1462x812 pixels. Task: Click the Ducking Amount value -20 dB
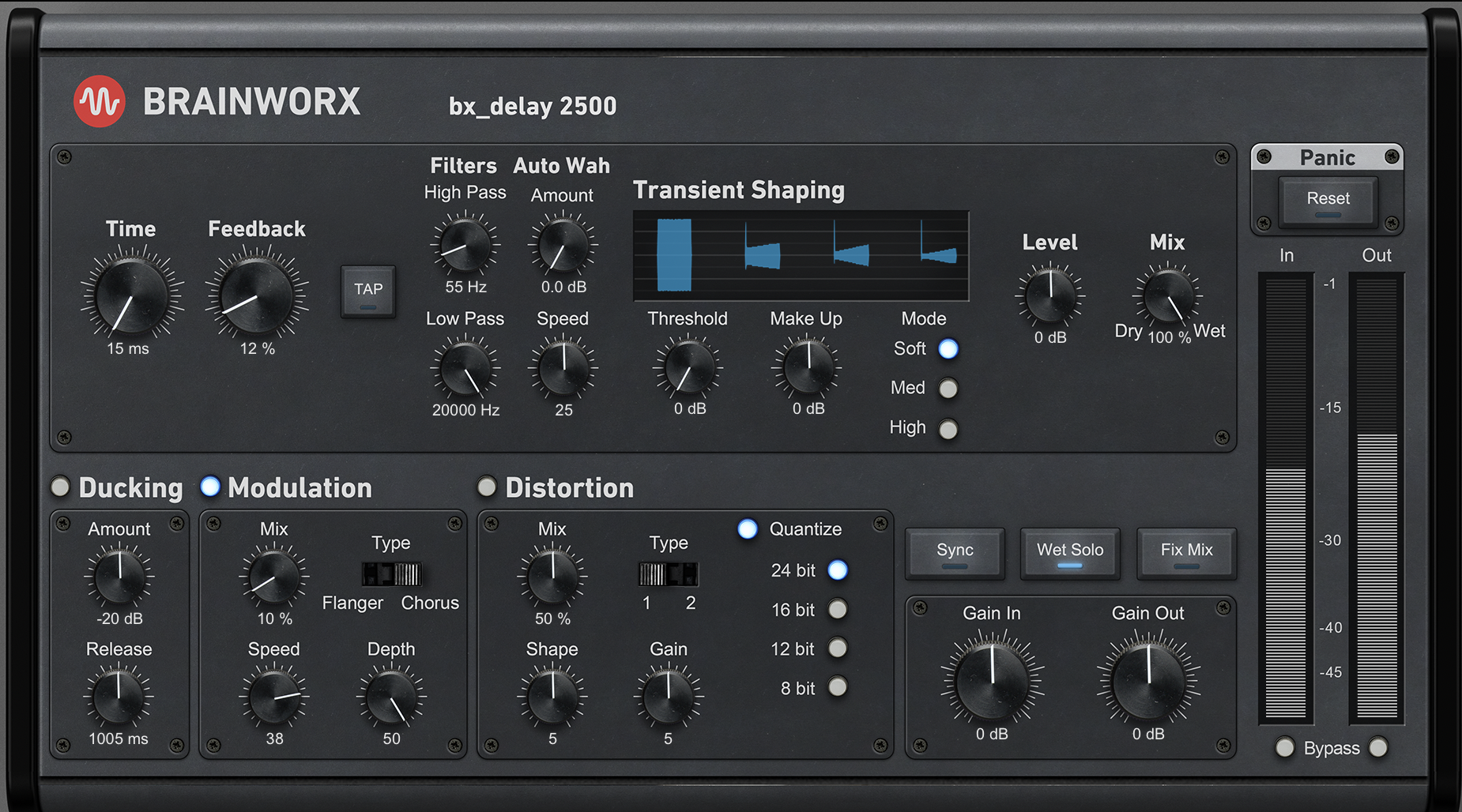coord(119,618)
